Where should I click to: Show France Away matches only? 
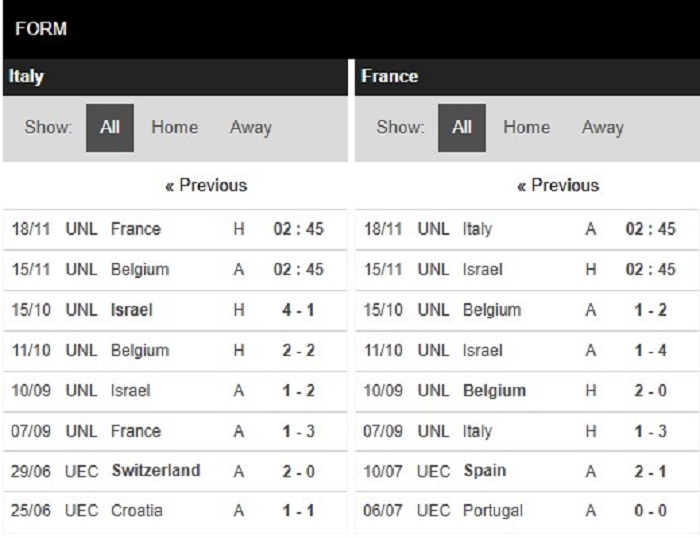click(603, 127)
